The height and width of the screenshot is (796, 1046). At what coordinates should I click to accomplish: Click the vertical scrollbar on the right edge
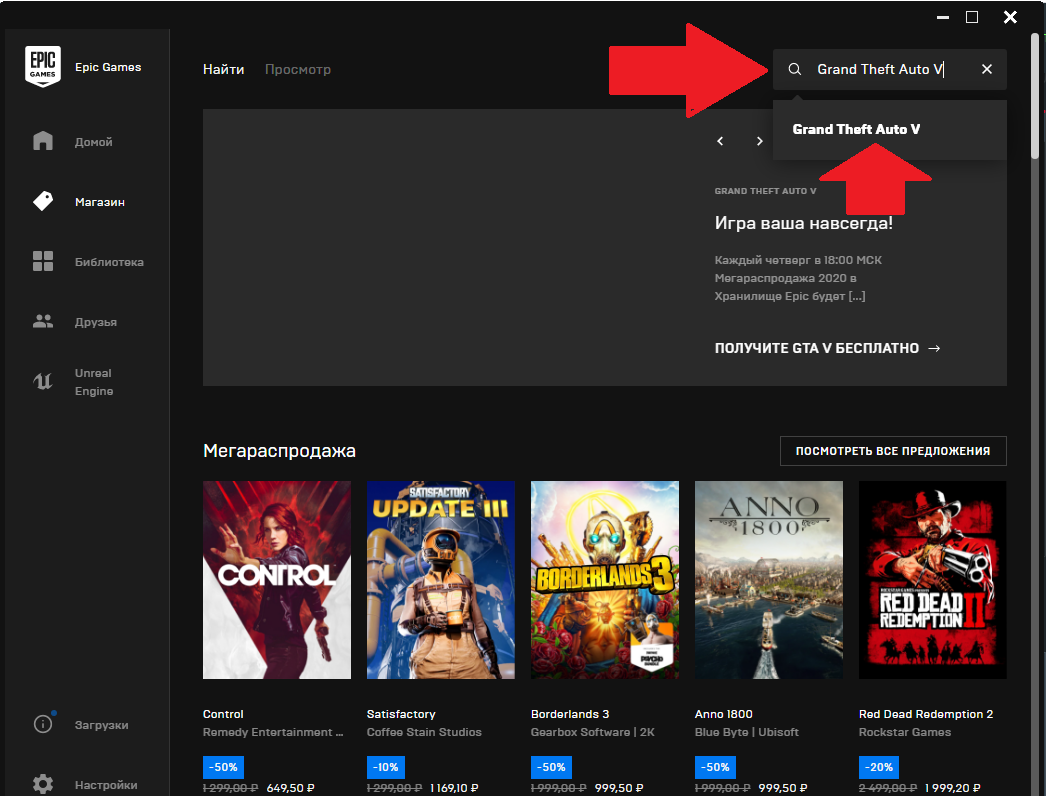click(1035, 95)
